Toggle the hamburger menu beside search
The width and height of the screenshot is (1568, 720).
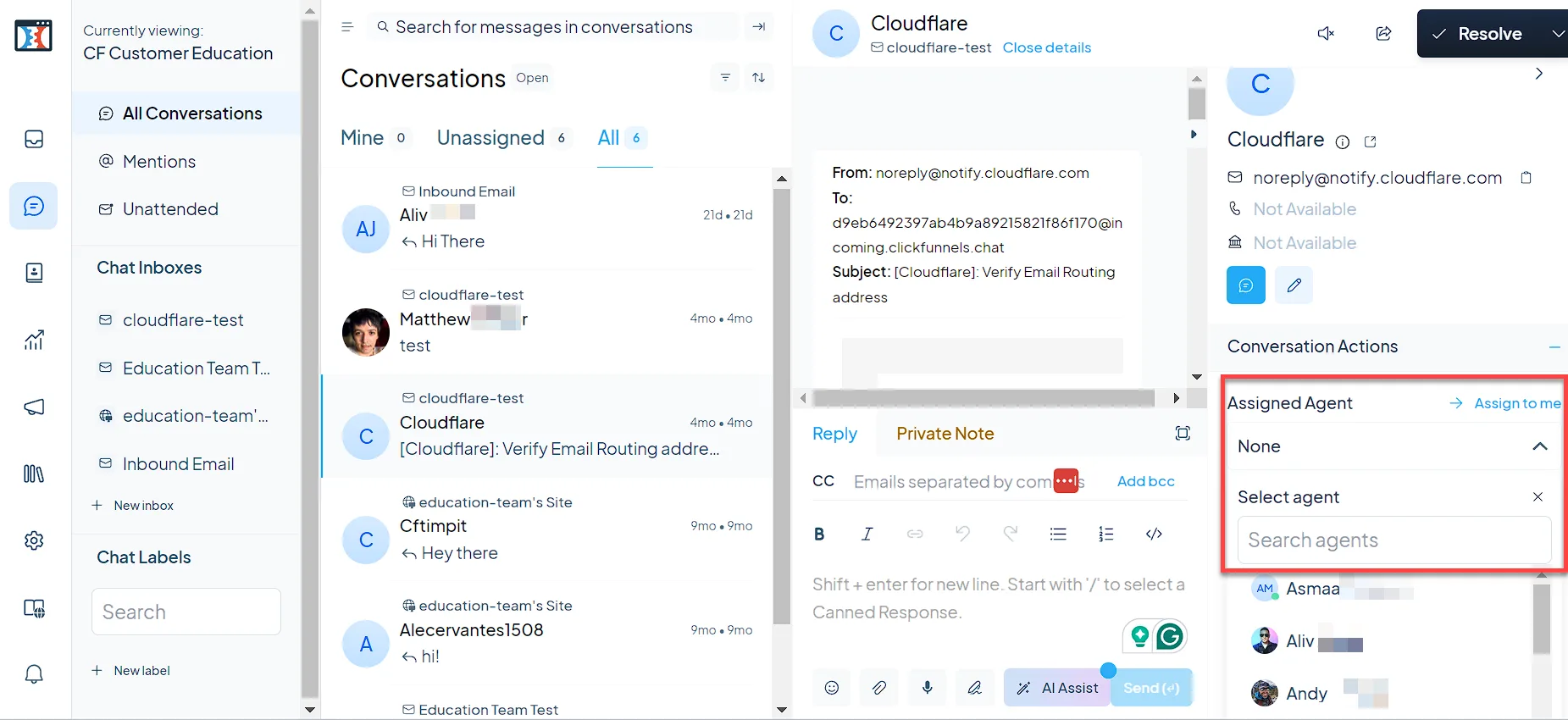click(x=347, y=27)
